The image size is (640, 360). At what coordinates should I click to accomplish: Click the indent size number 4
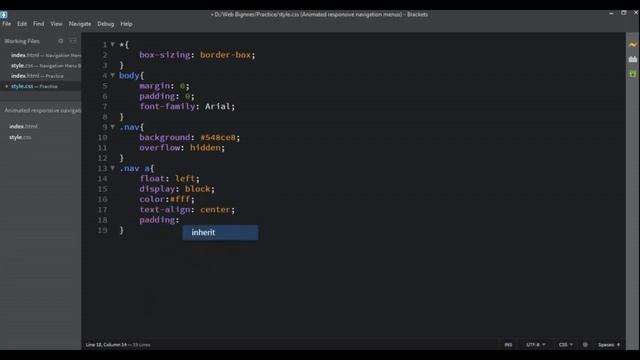618,344
